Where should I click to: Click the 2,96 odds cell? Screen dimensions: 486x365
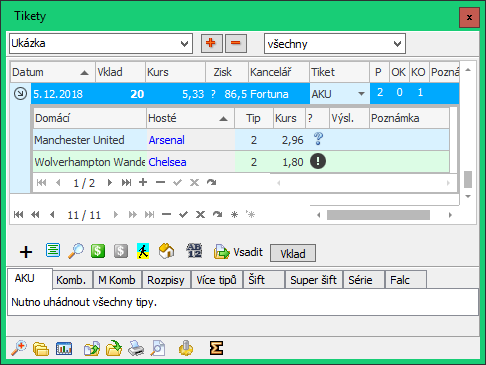pyautogui.click(x=289, y=140)
